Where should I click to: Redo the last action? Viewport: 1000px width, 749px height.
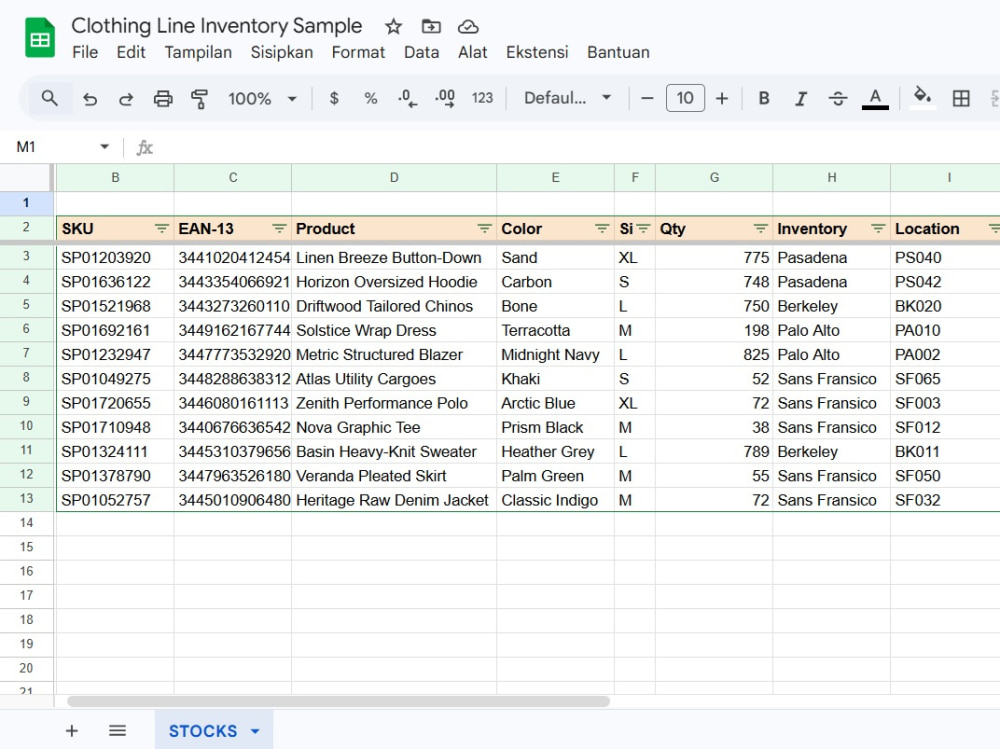[x=126, y=98]
